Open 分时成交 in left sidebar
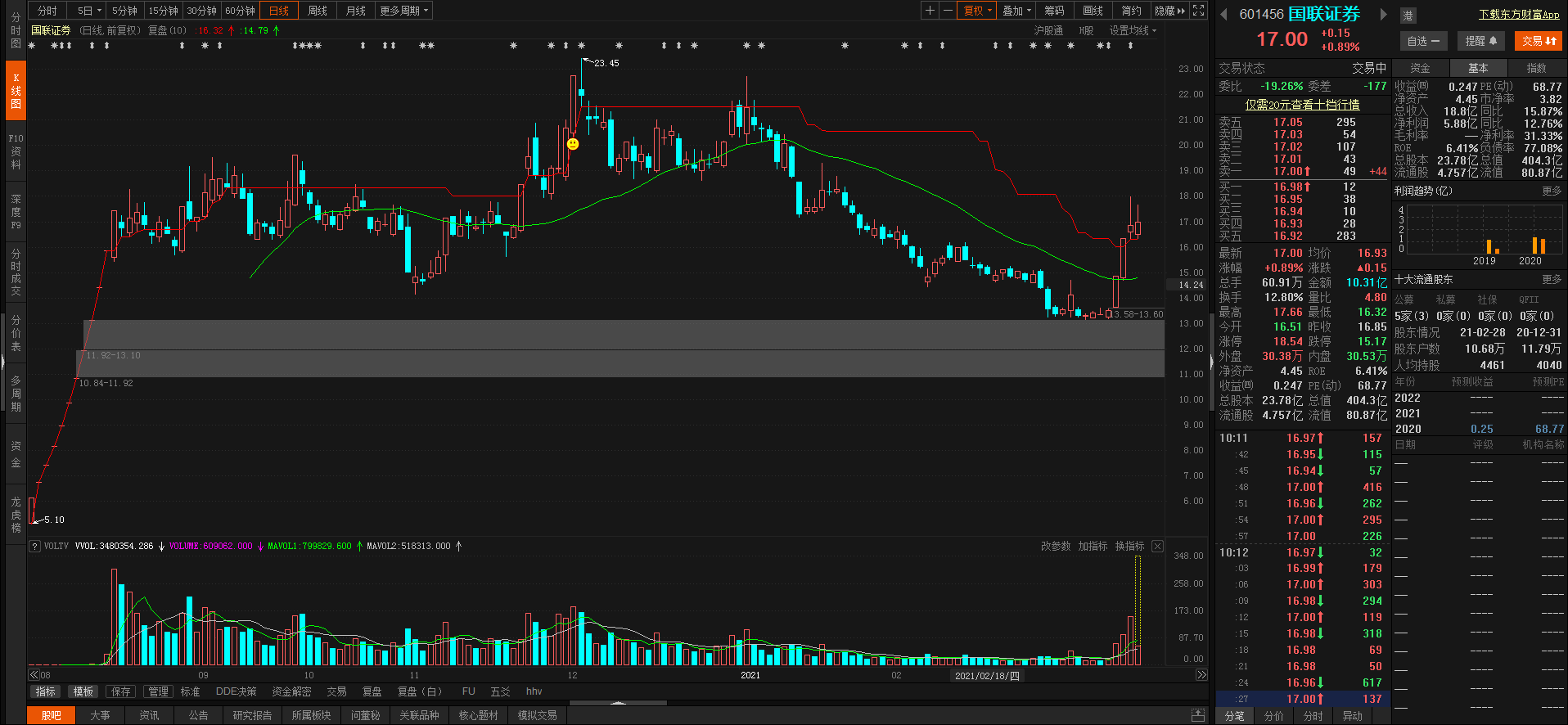The height and width of the screenshot is (725, 1568). 16,272
